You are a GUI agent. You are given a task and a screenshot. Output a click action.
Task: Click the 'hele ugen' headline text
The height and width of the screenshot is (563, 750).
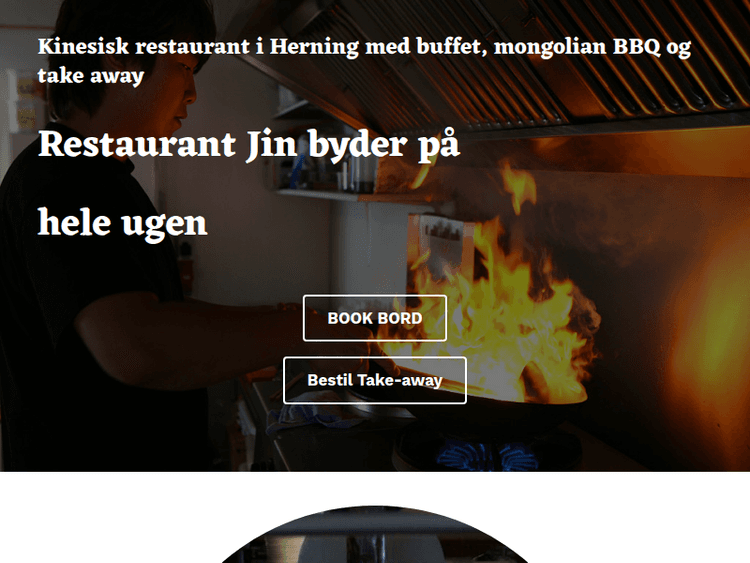122,223
